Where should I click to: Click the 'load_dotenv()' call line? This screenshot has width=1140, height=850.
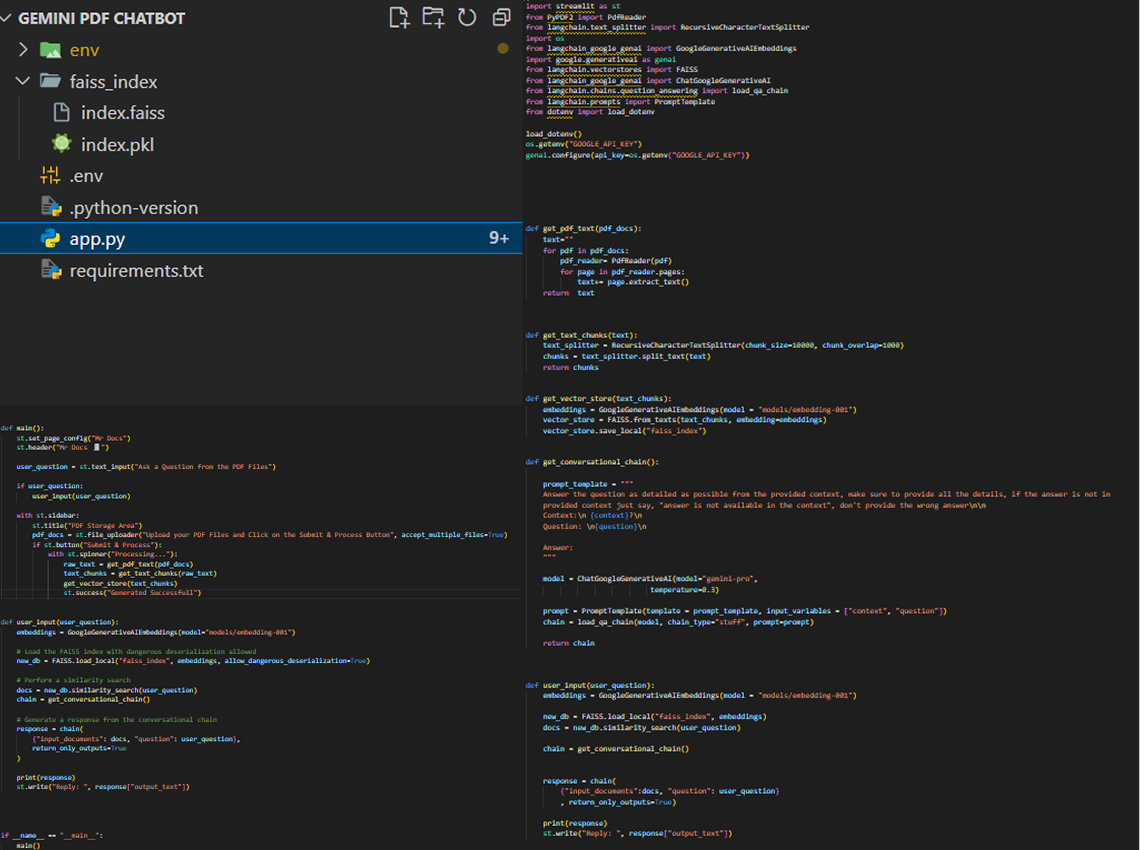(554, 134)
